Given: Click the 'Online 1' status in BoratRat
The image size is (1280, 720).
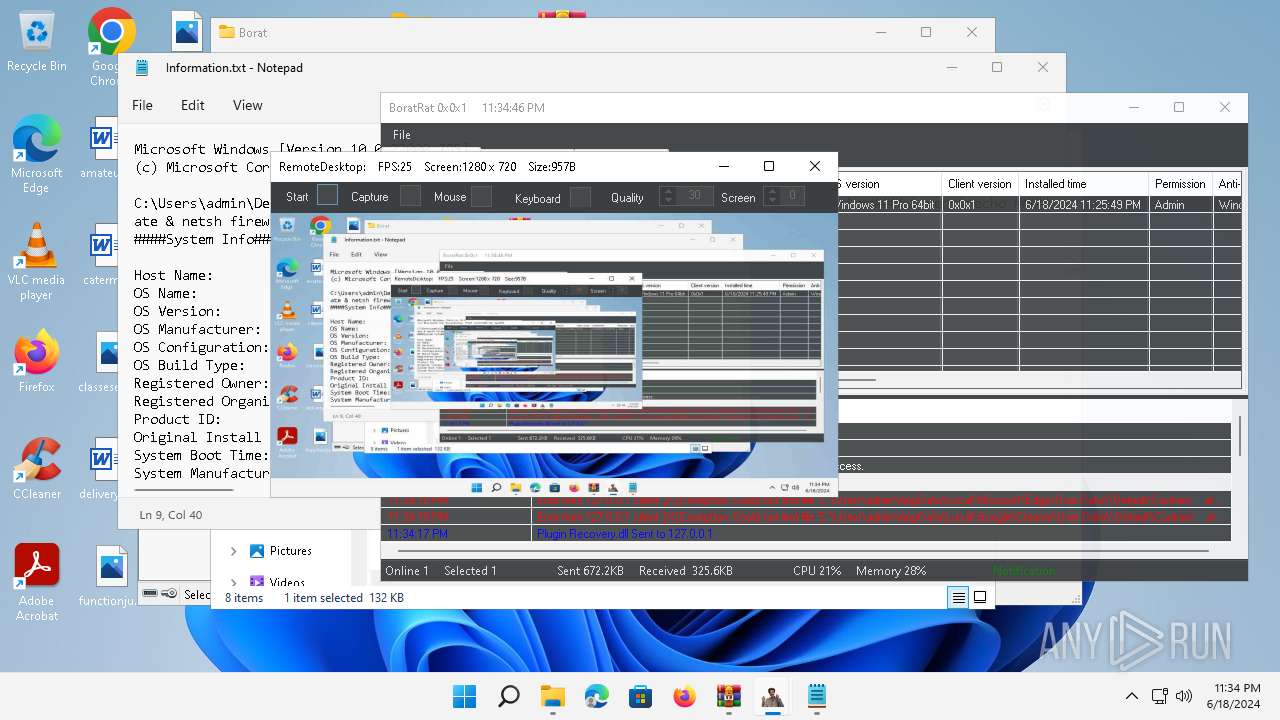Looking at the screenshot, I should [407, 571].
